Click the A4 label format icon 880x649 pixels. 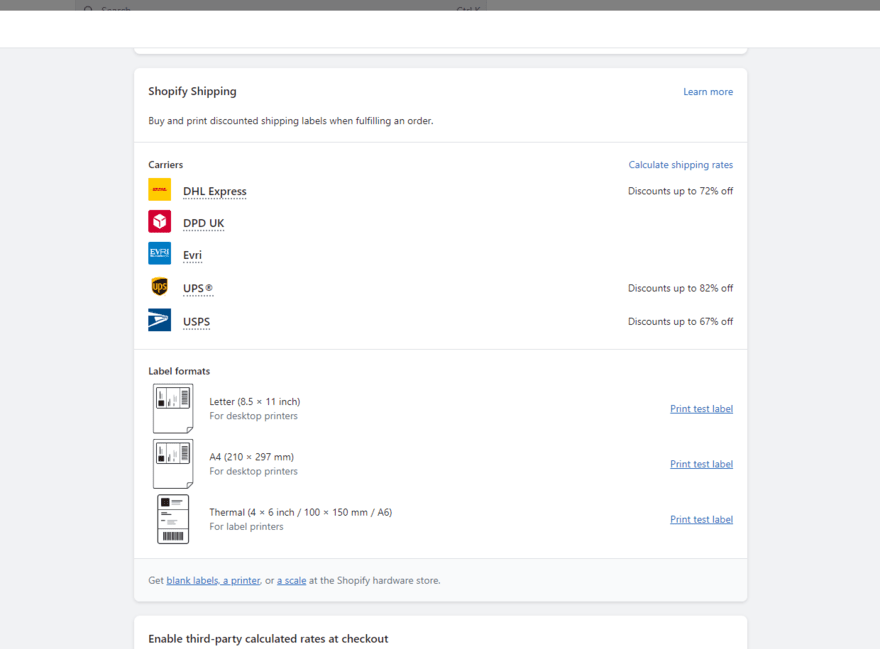tap(173, 464)
